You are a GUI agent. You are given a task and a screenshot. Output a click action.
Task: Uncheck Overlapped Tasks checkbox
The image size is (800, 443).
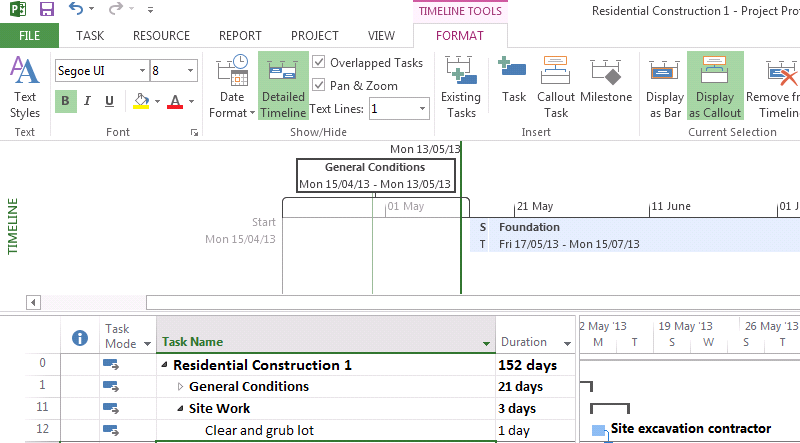click(x=319, y=62)
